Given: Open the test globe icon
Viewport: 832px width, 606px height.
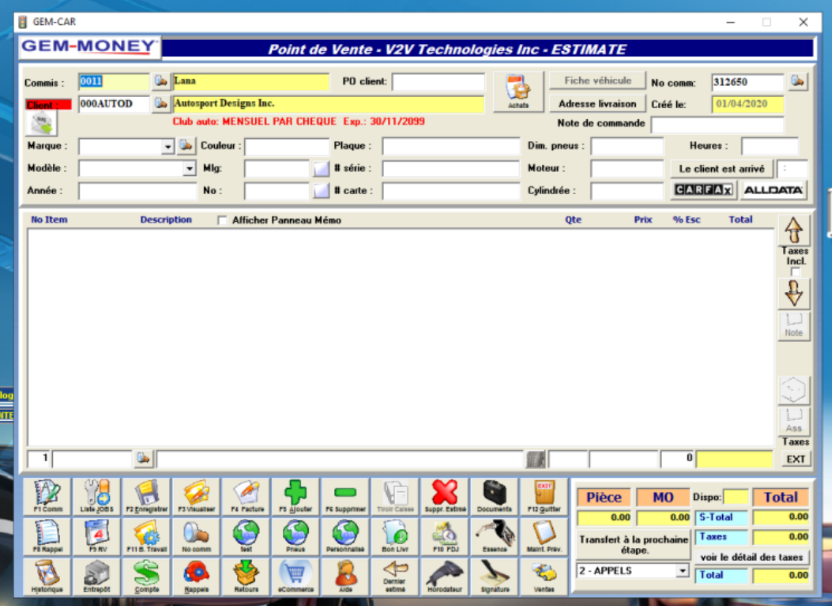Looking at the screenshot, I should pyautogui.click(x=246, y=536).
